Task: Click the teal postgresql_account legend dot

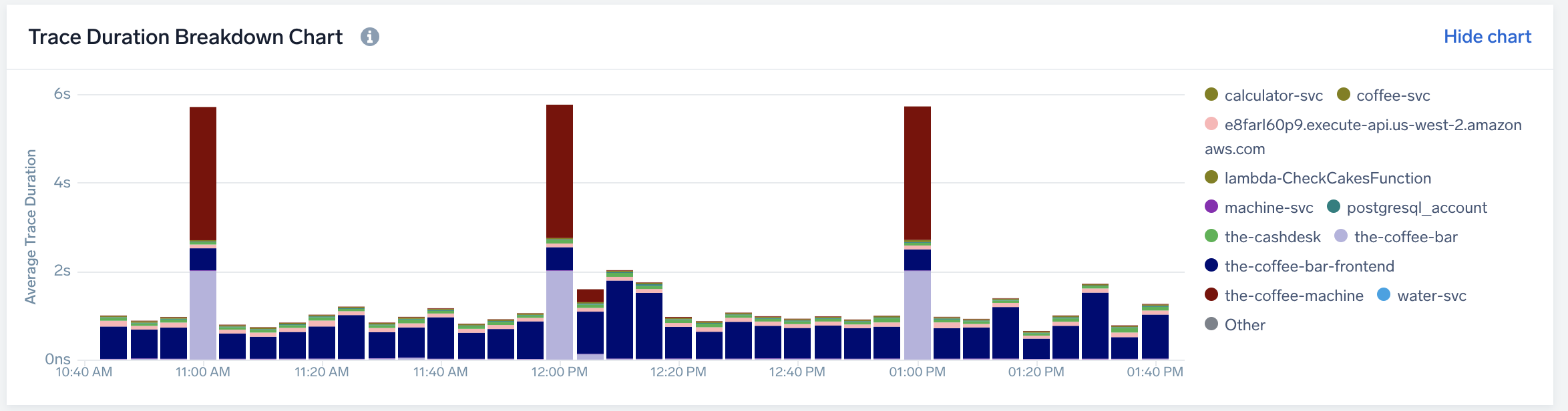Action: 1334,207
